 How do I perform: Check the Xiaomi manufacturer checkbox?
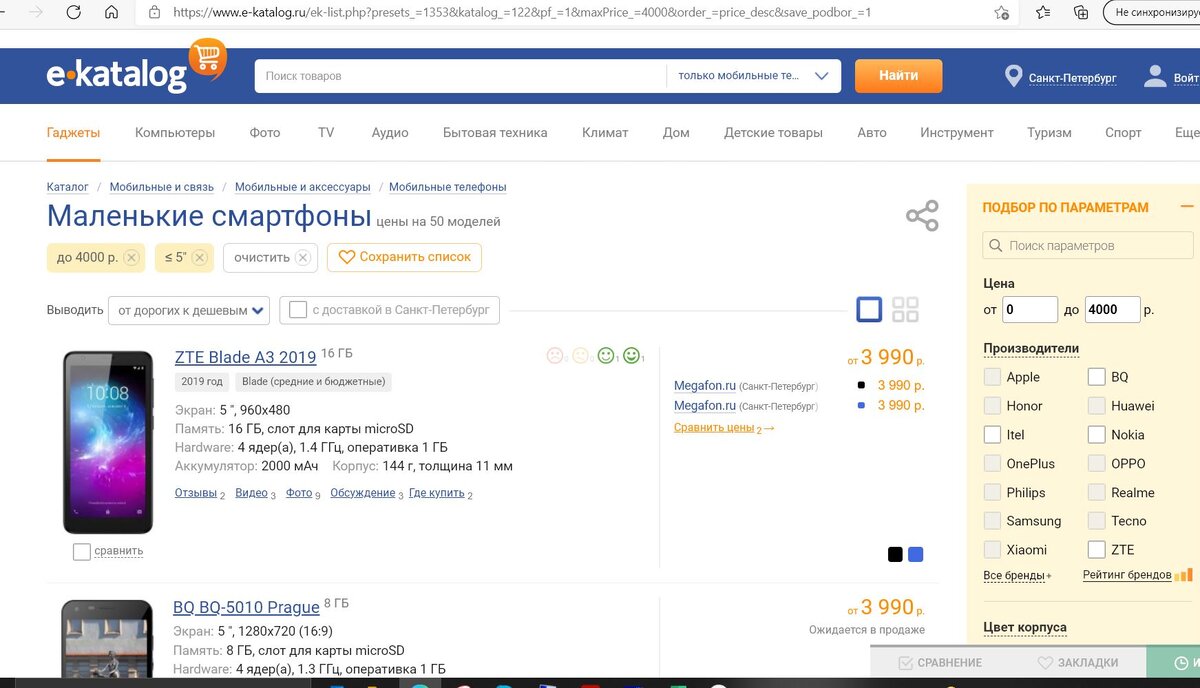pyautogui.click(x=992, y=550)
